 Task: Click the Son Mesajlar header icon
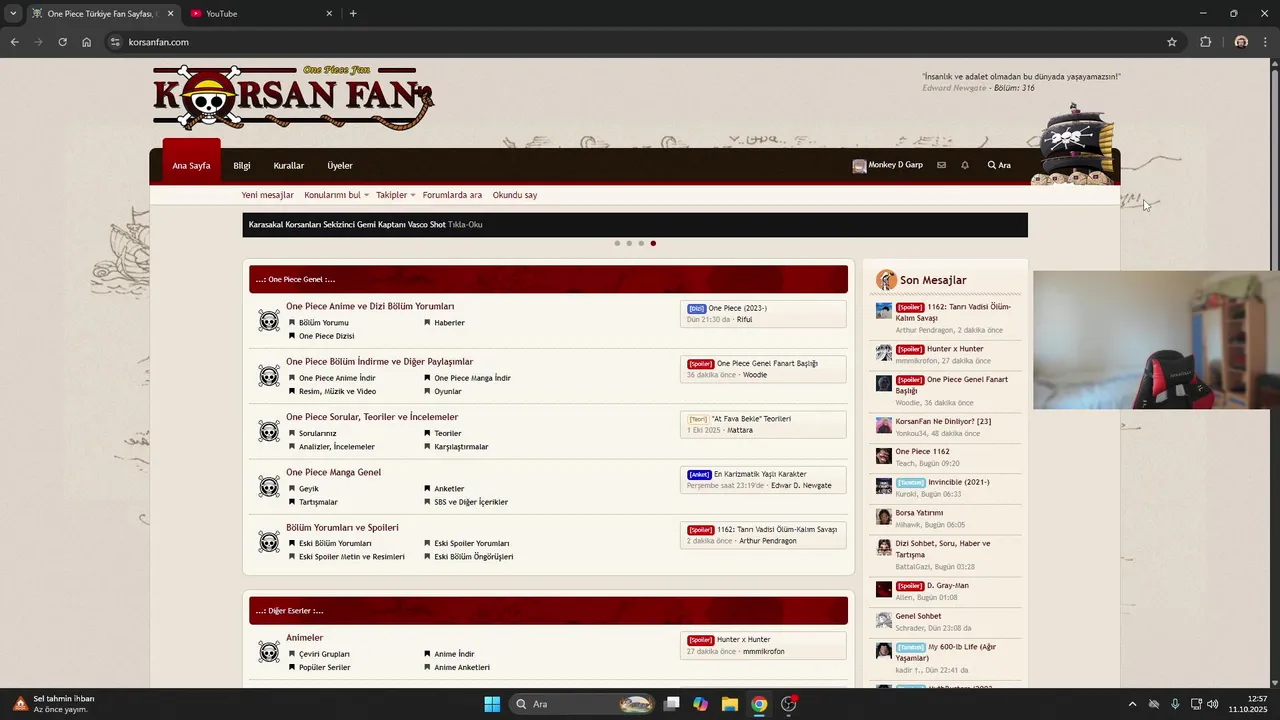click(x=886, y=280)
